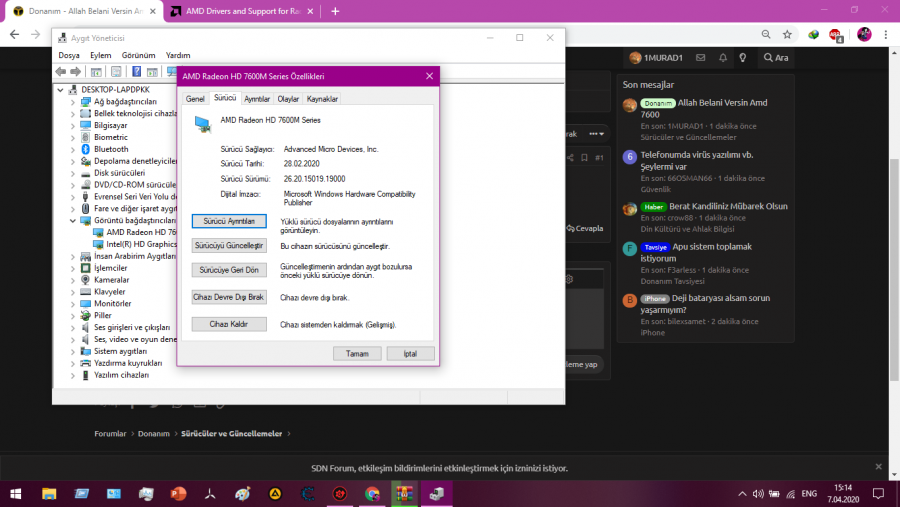Expand the Klavyeler tree node
The width and height of the screenshot is (900, 507).
click(x=73, y=292)
